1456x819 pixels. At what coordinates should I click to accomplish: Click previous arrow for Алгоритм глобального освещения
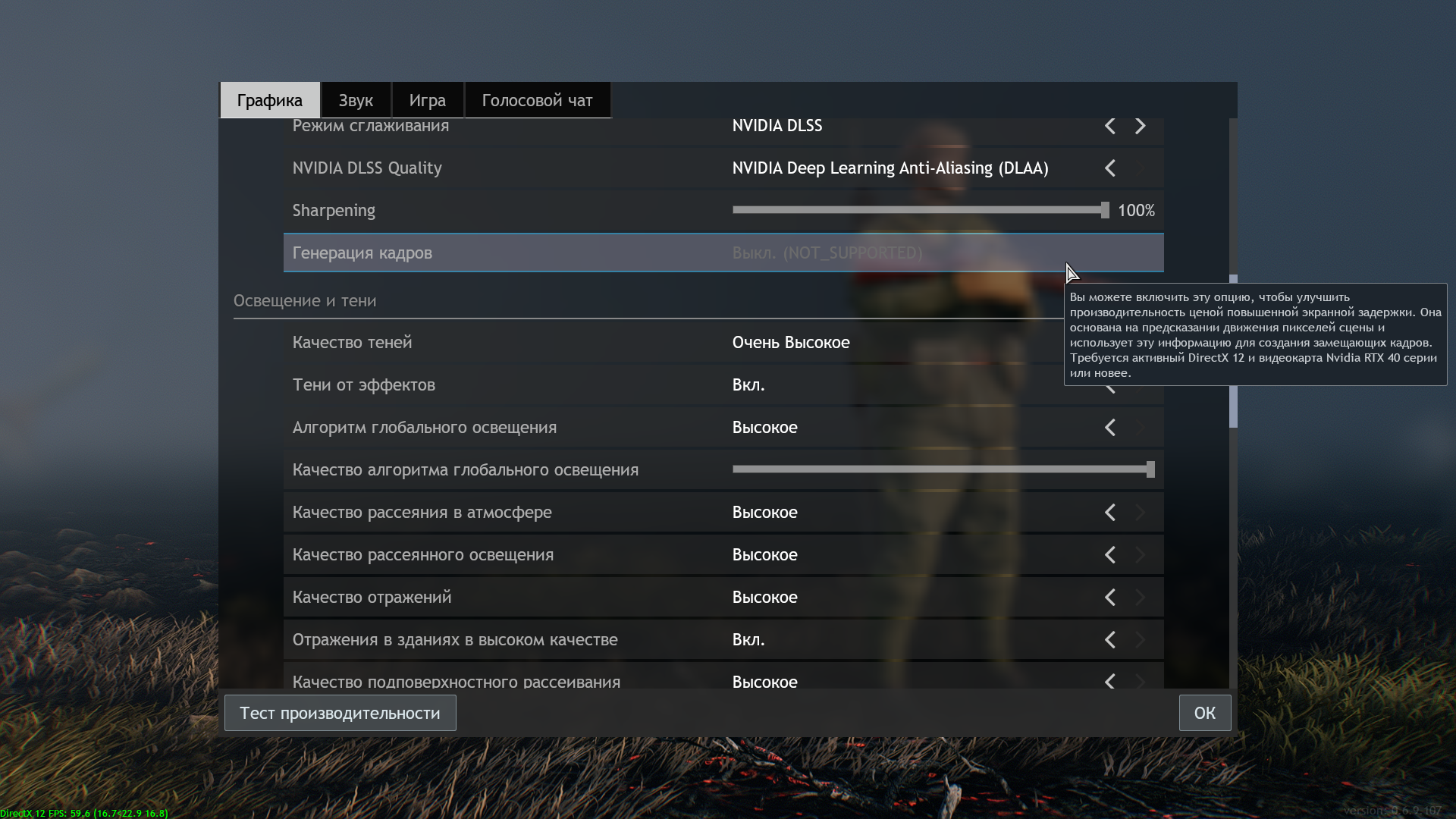point(1110,428)
